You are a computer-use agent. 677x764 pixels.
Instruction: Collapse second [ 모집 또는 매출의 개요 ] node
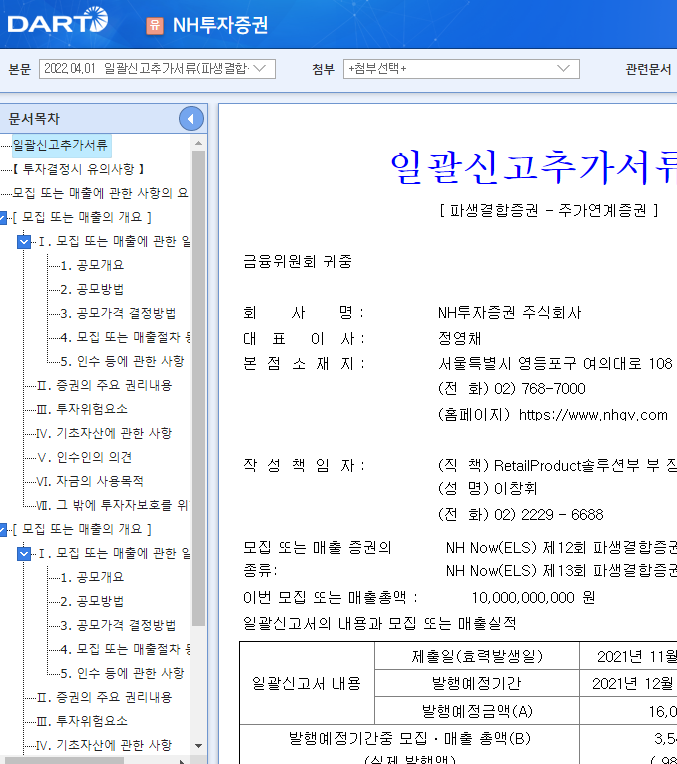pos(3,529)
